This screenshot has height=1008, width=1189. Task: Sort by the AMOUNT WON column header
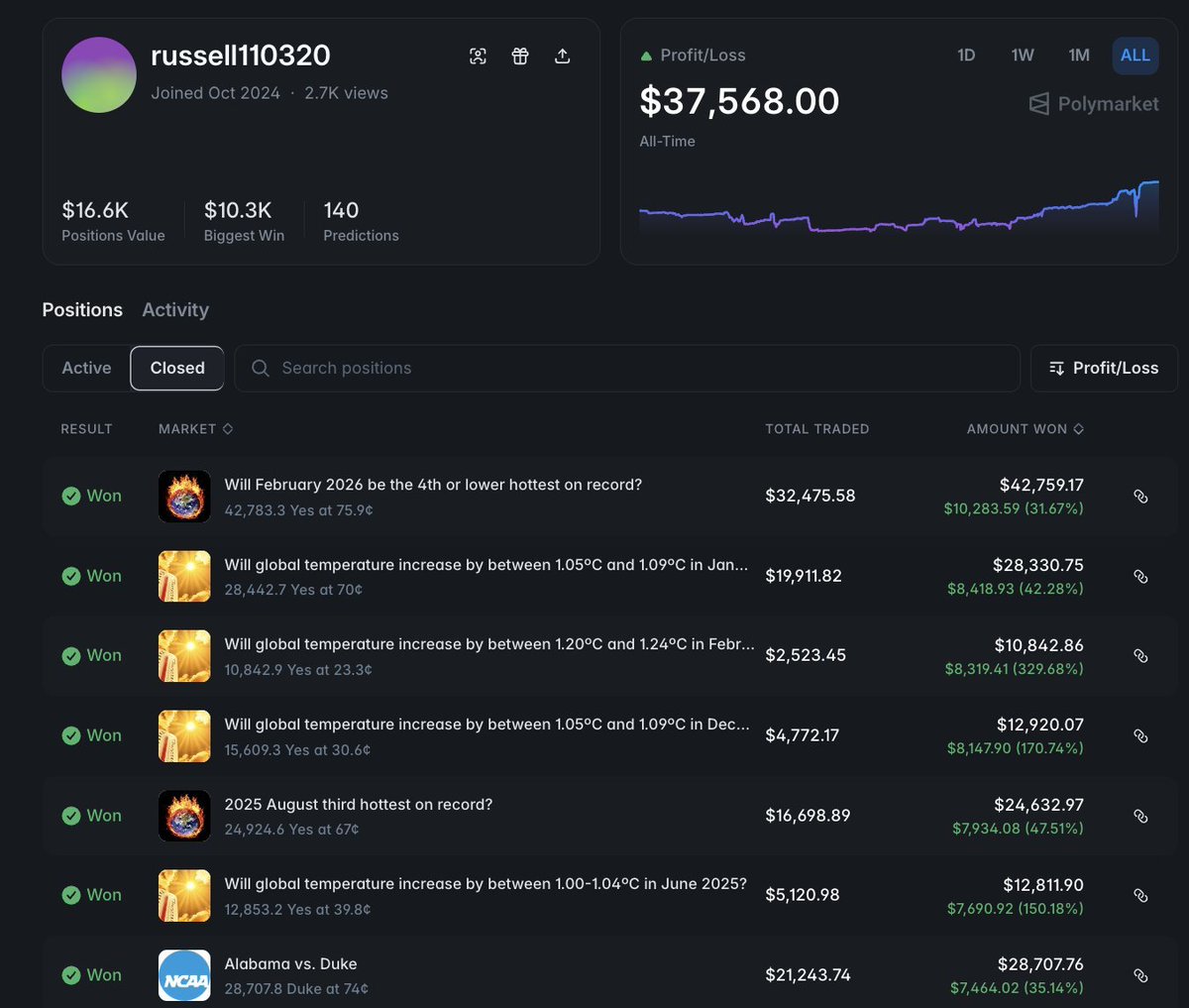(x=1026, y=429)
